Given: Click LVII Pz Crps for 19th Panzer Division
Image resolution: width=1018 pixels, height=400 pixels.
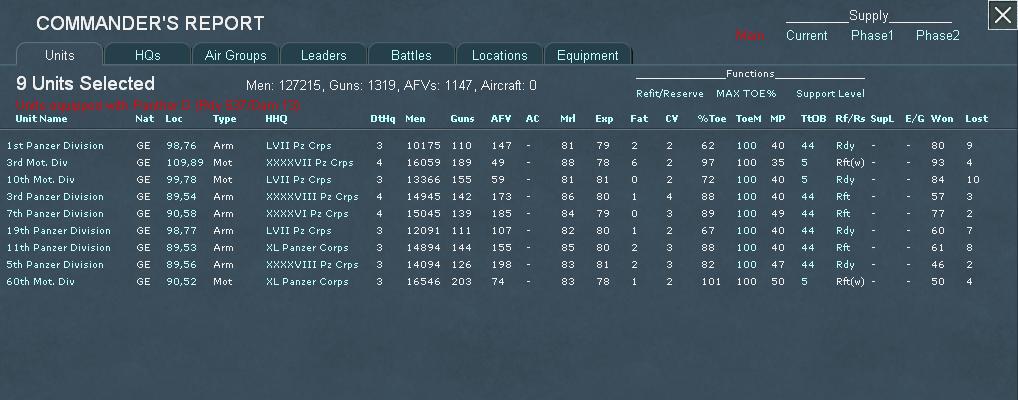Looking at the screenshot, I should point(299,231).
